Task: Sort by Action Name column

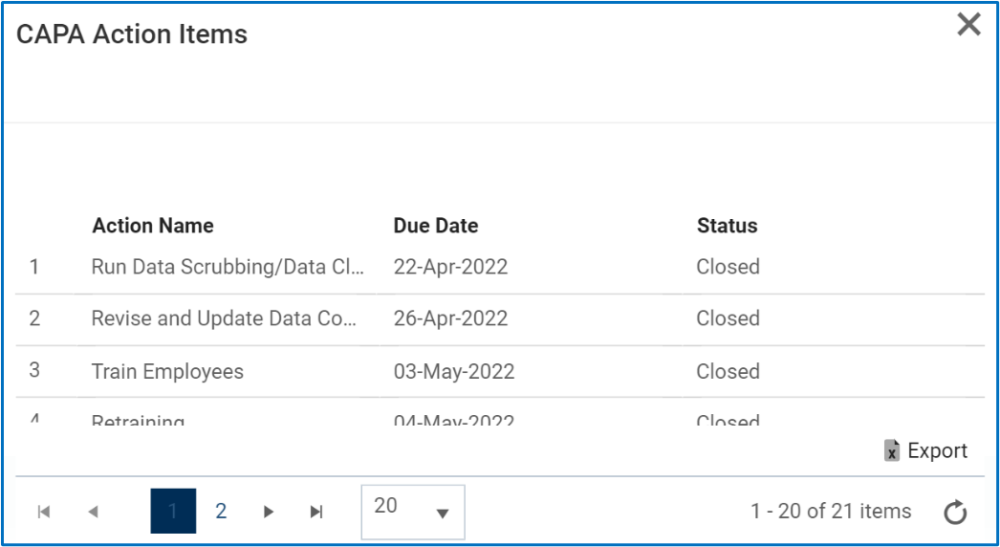Action: (153, 226)
